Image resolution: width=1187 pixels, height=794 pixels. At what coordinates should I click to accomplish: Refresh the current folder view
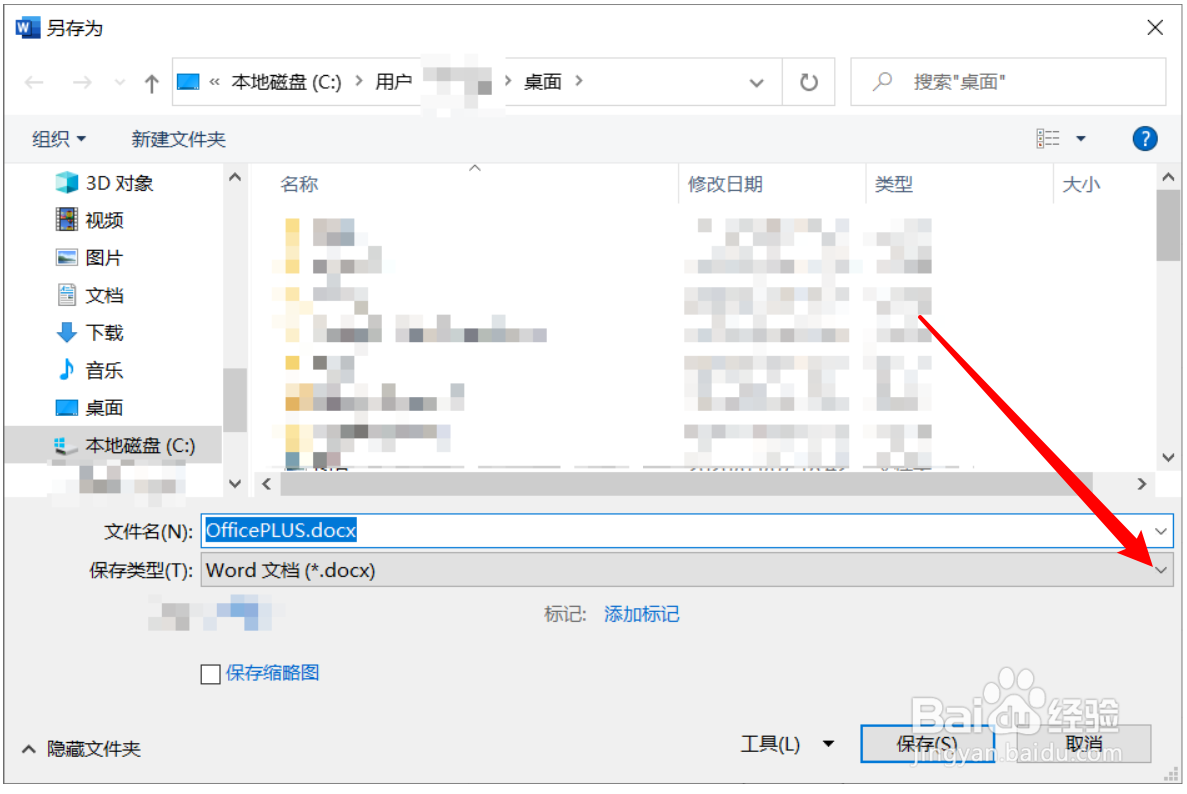pos(810,82)
